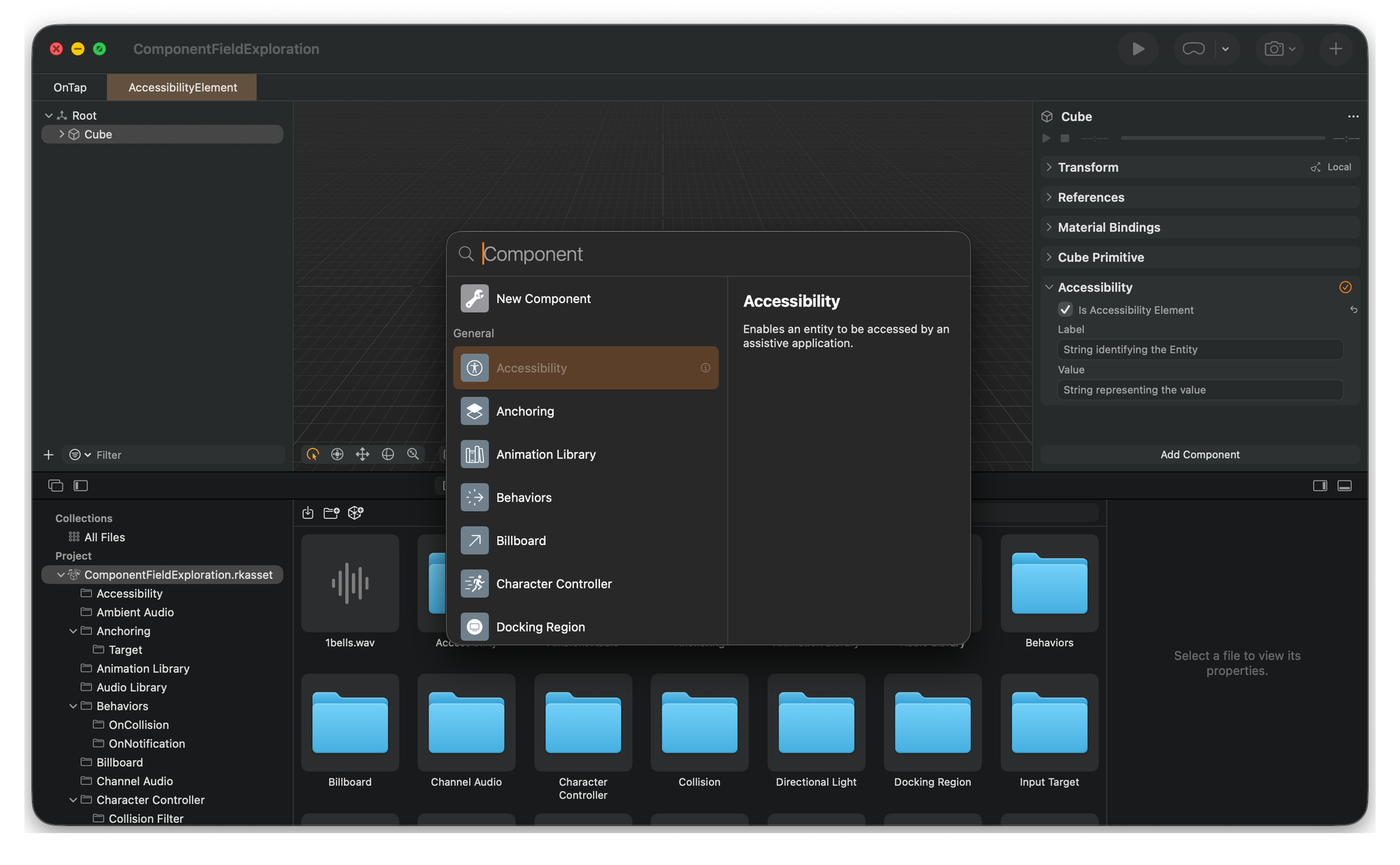Create a new folder in the project browser
Image resolution: width=1400 pixels, height=865 pixels.
[330, 512]
